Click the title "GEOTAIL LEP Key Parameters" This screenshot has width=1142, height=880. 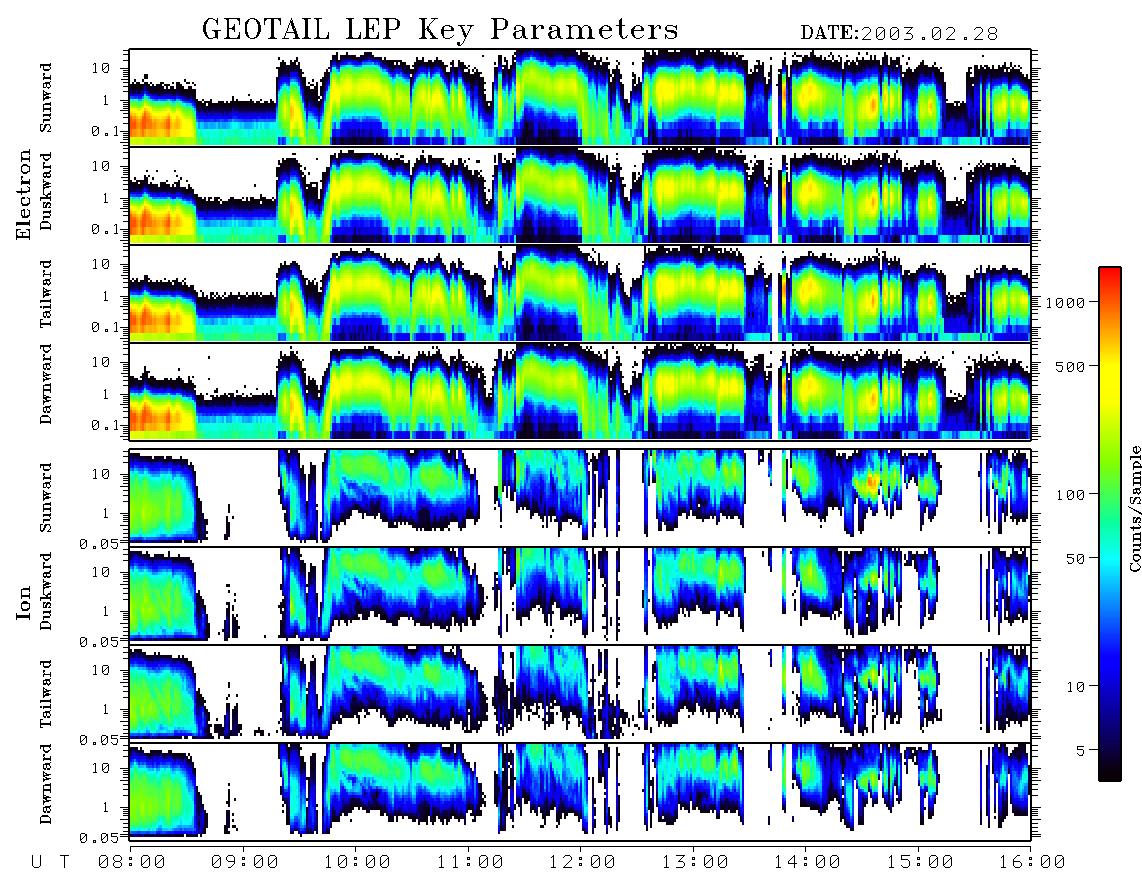440,30
